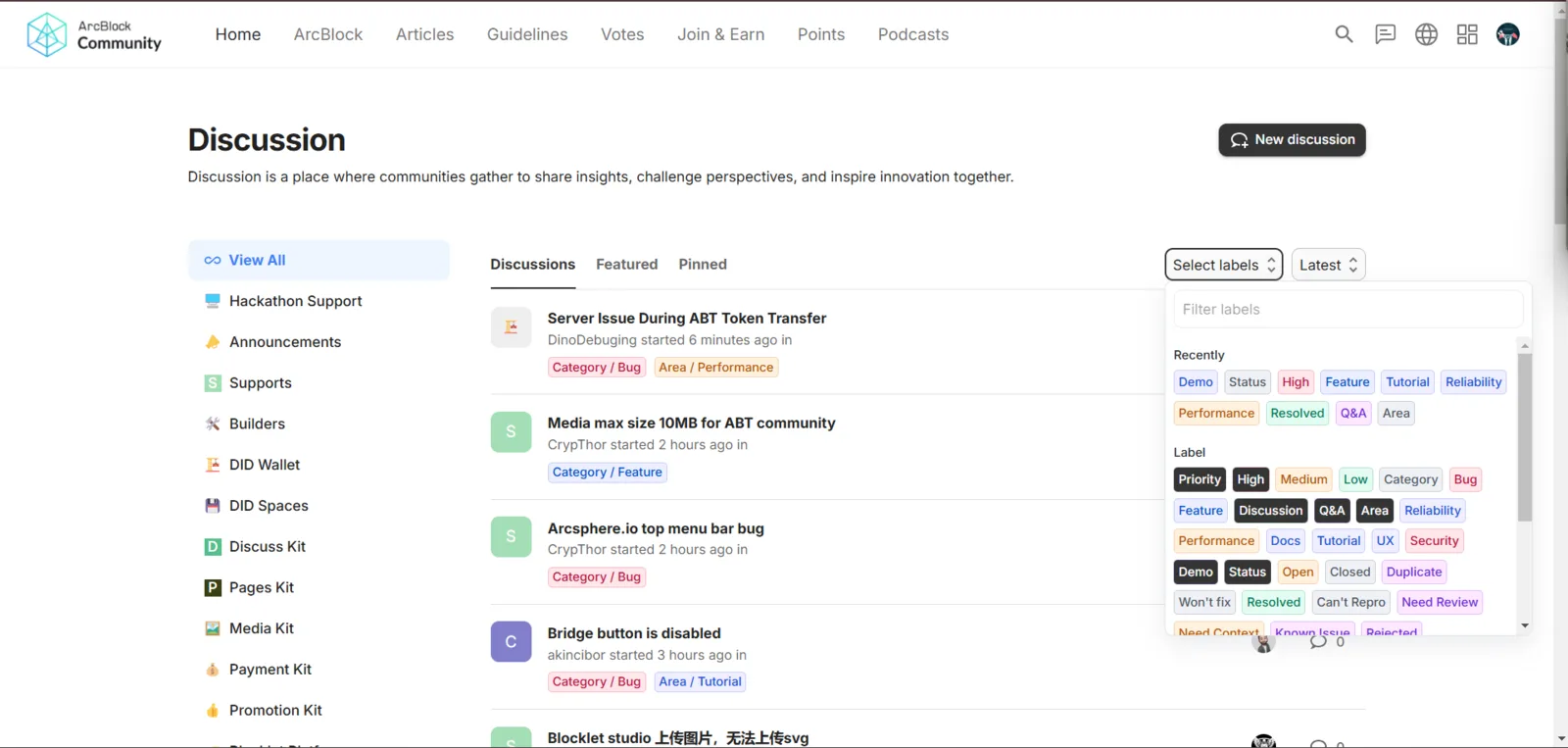Click the Hackathon Support monitor icon
This screenshot has width=1568, height=748.
(213, 301)
